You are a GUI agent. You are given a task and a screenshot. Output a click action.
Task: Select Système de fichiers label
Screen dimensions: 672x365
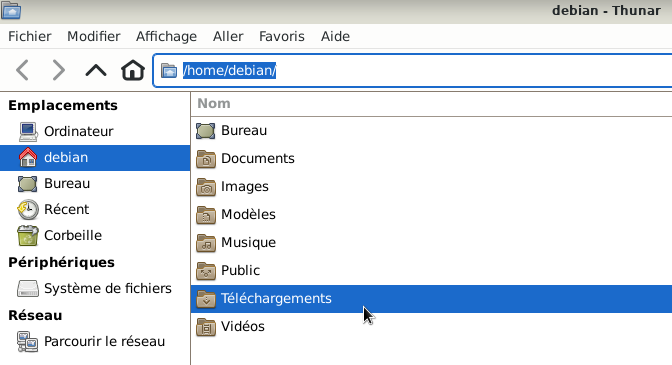point(108,289)
